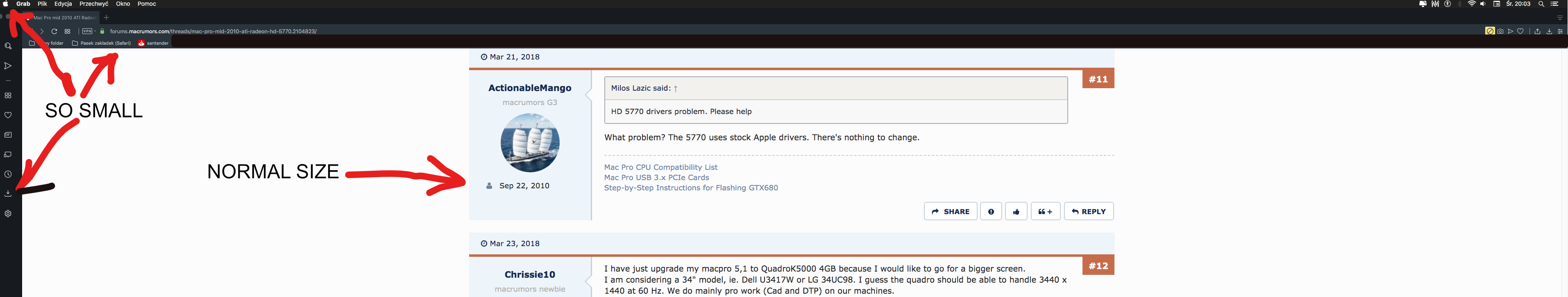Click the Opera sidebar search icon
Screen dimensions: 1568x297
[8, 46]
